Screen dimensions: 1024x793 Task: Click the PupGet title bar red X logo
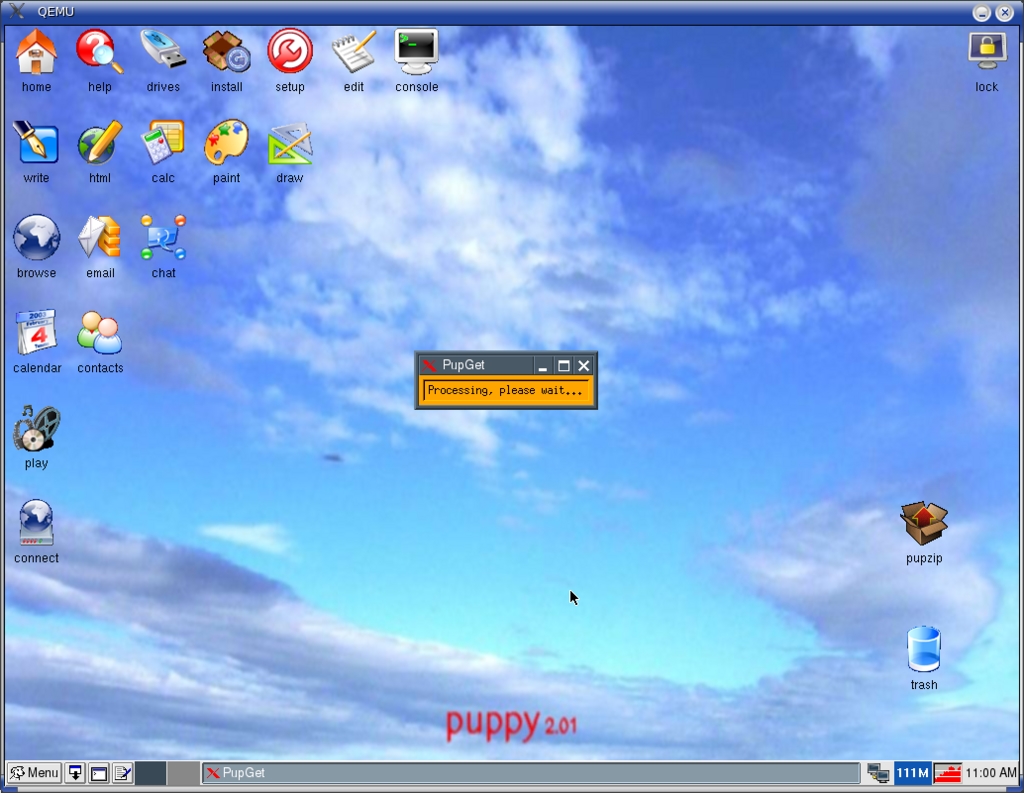point(429,365)
